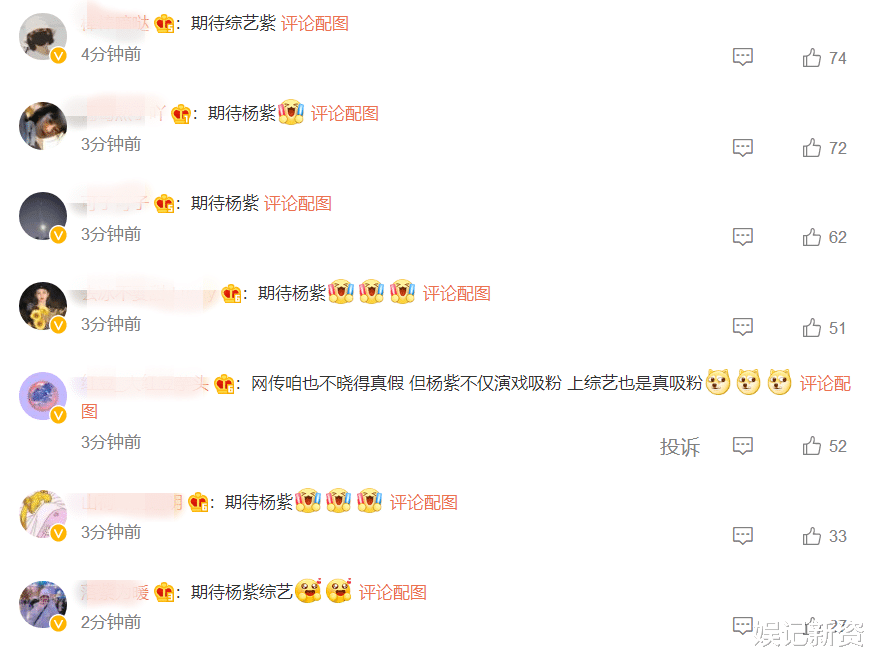Image resolution: width=879 pixels, height=667 pixels.
Task: Open 评论配图 in the 72-like comment
Action: [345, 114]
